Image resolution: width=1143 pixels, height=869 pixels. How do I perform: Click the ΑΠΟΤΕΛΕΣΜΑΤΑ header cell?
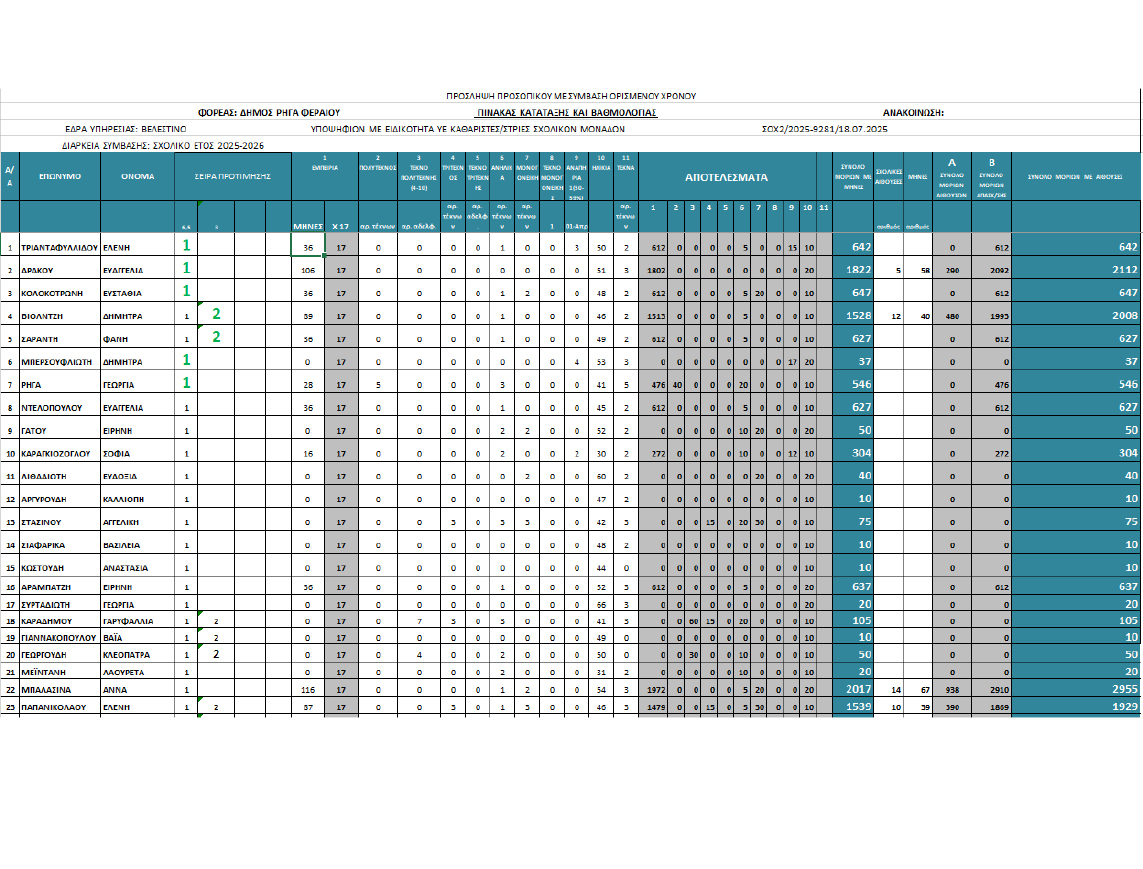725,176
